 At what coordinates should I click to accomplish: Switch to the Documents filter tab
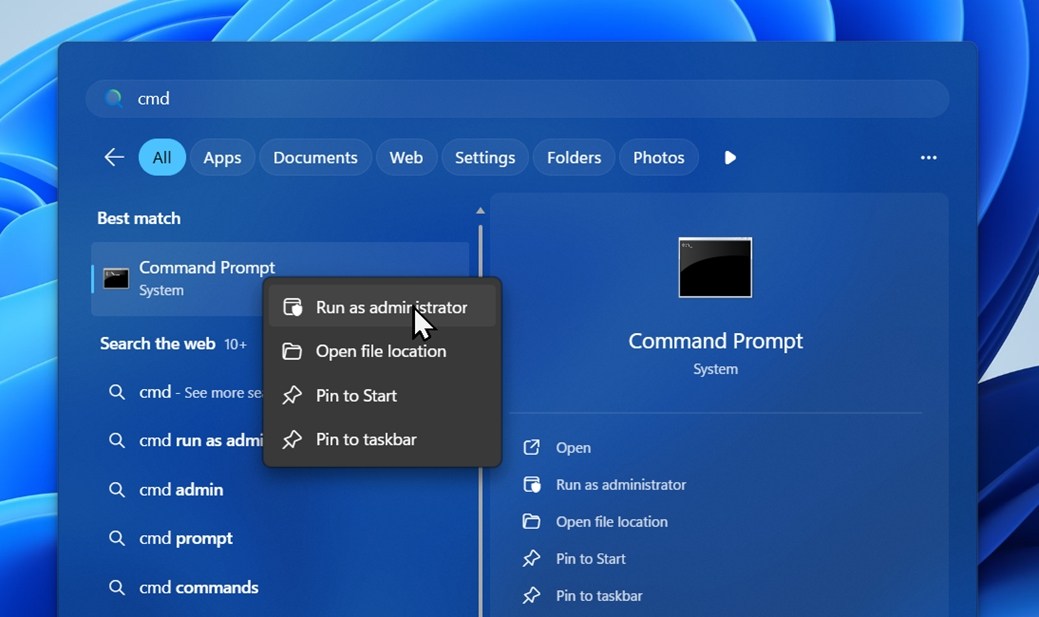click(x=315, y=157)
